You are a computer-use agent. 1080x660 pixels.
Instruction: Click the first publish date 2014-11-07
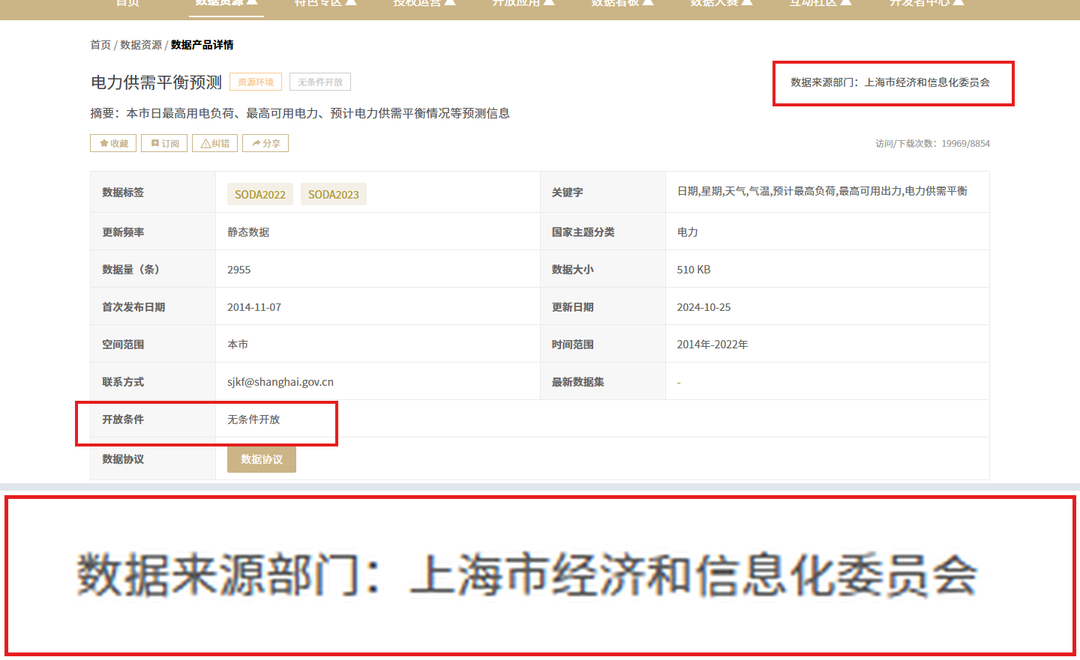coord(254,307)
